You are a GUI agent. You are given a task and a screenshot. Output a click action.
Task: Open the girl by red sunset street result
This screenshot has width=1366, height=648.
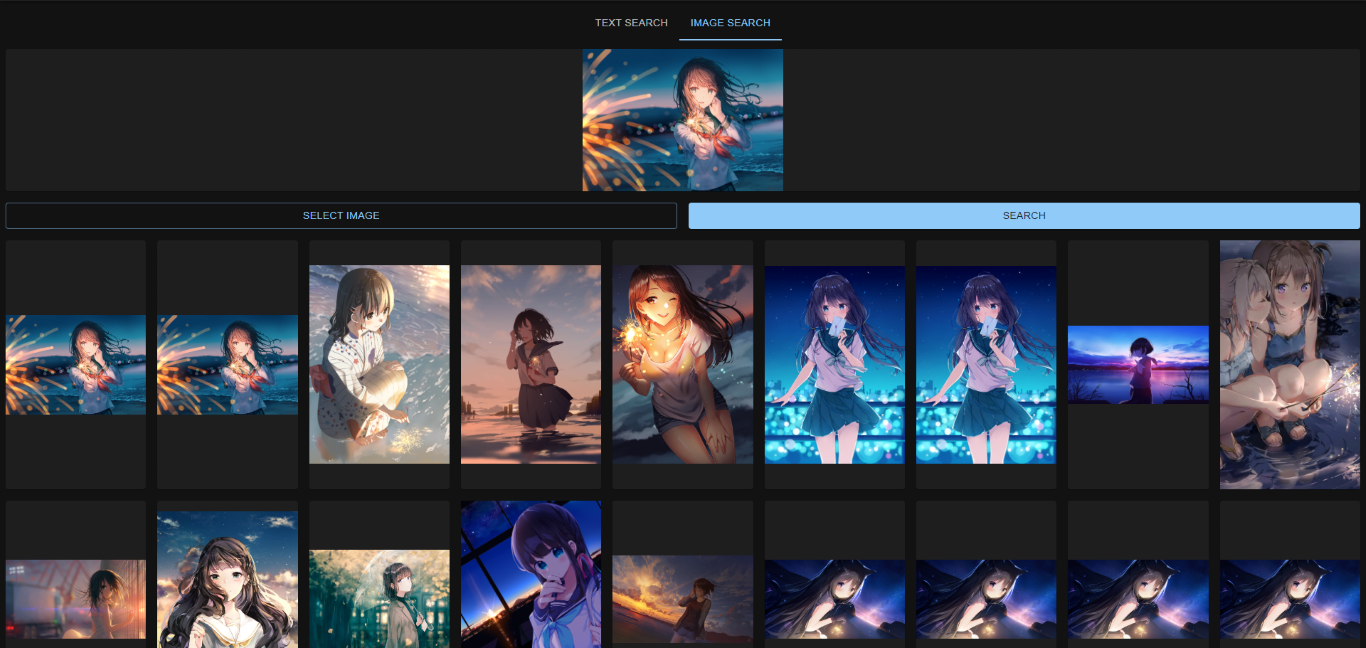[76, 599]
